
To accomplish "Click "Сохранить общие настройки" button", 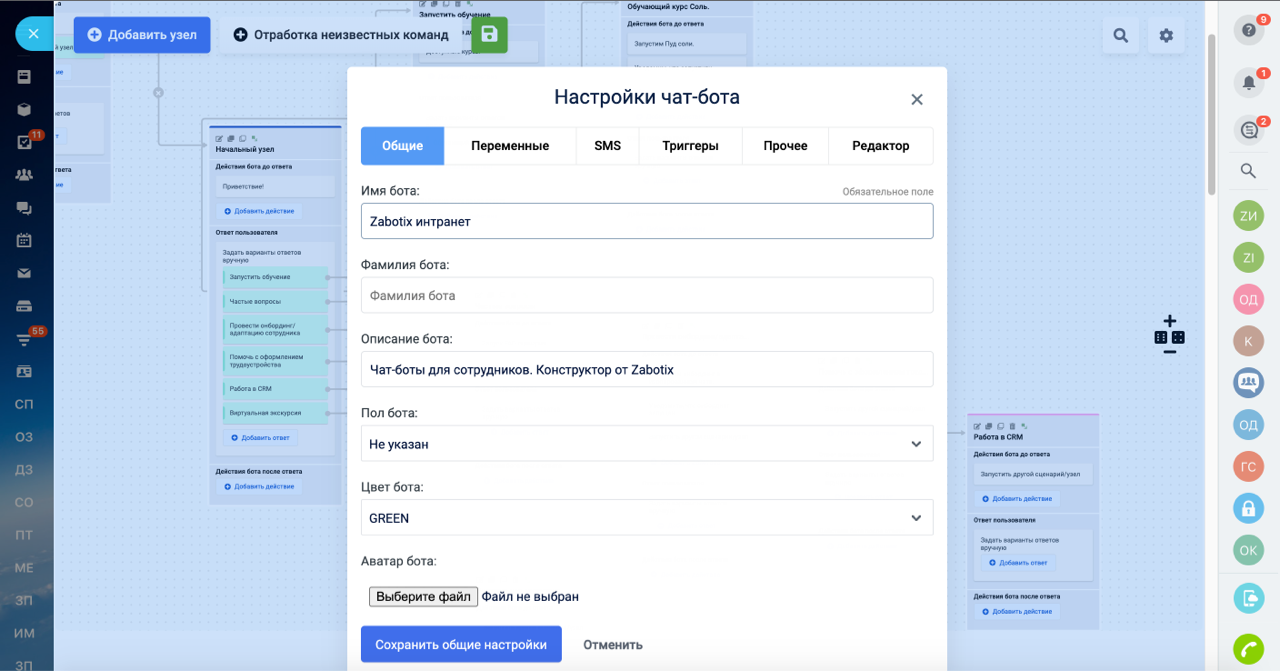I will coord(461,645).
